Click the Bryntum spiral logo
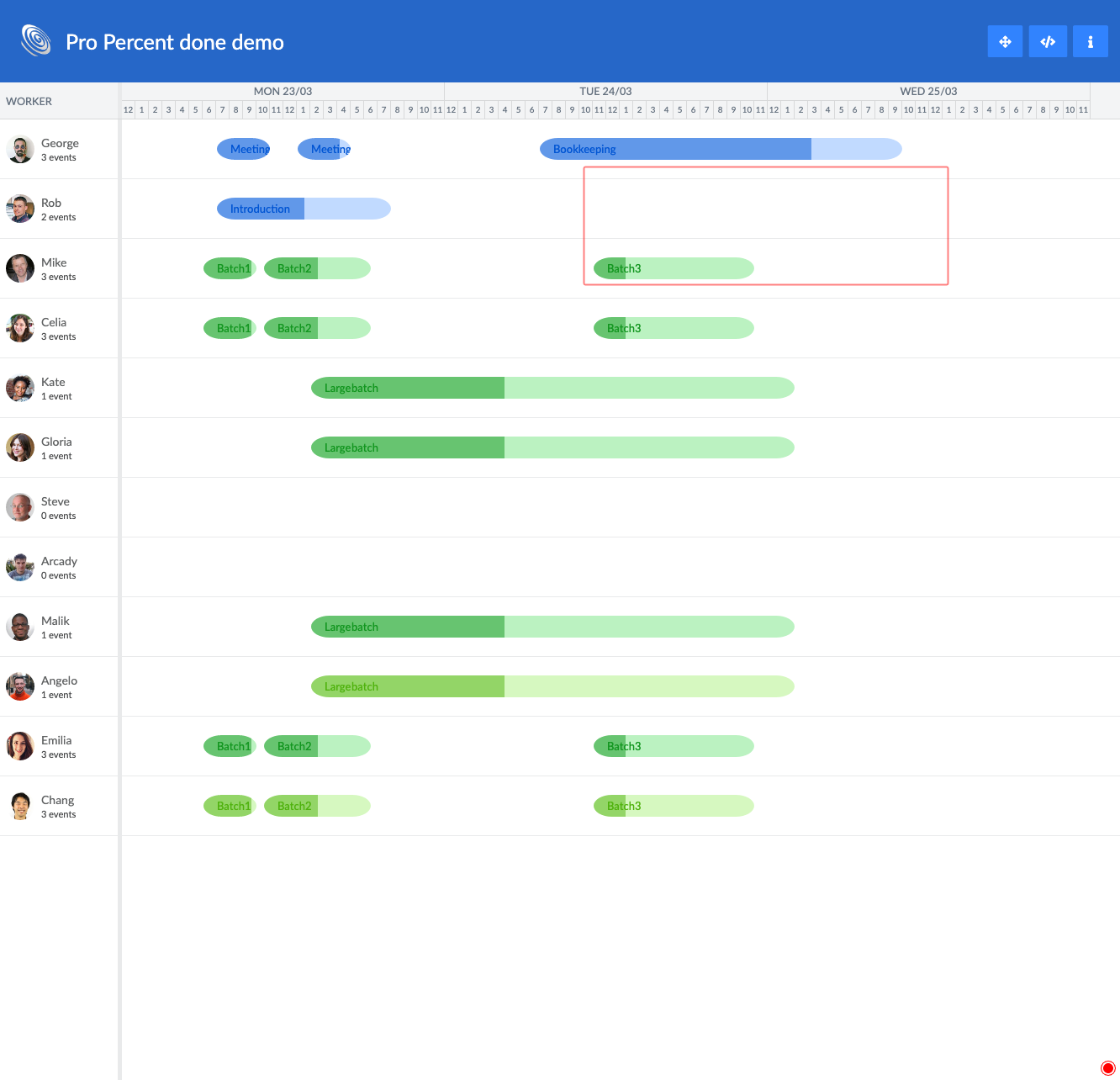This screenshot has width=1120, height=1080. (x=36, y=40)
